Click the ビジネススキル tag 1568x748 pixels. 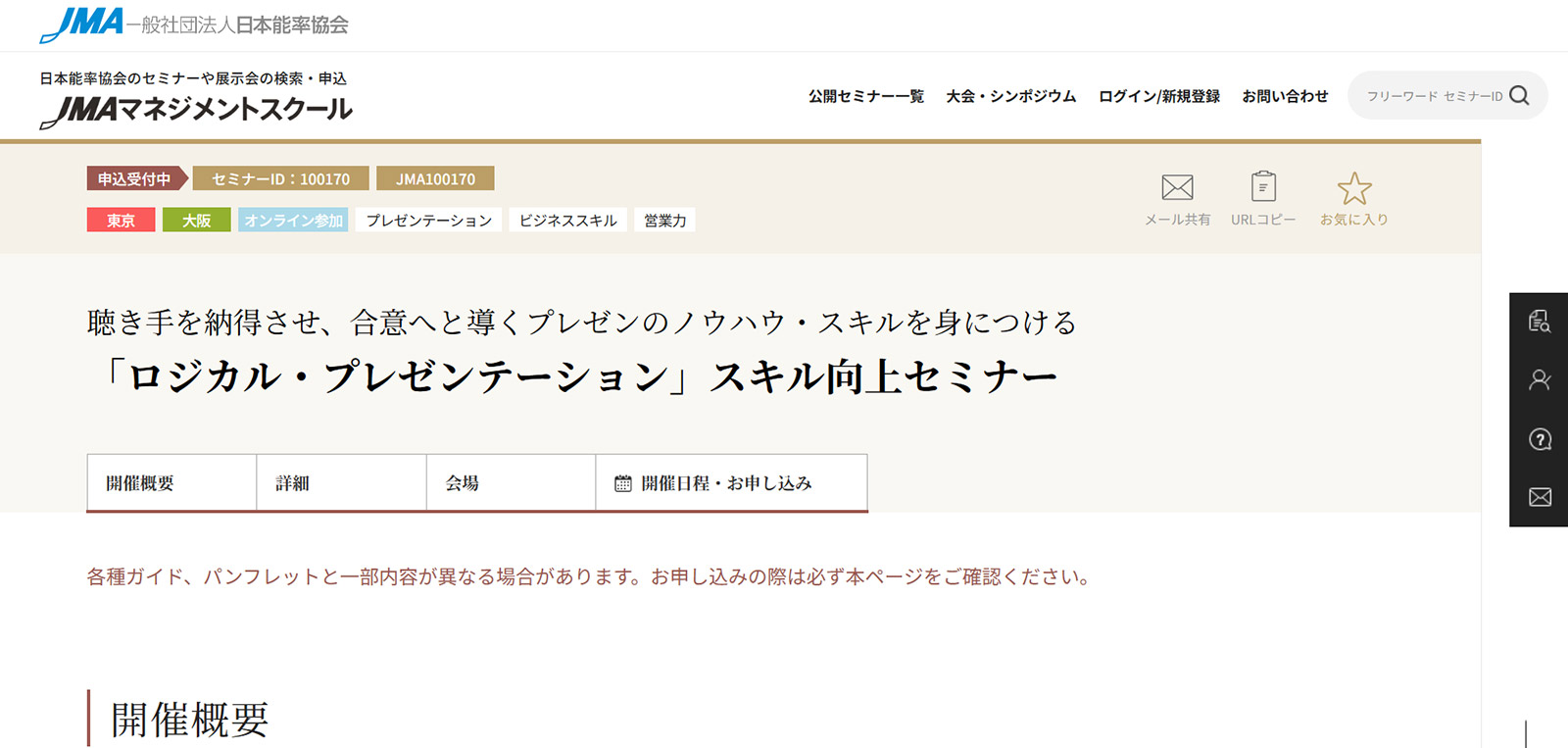567,220
